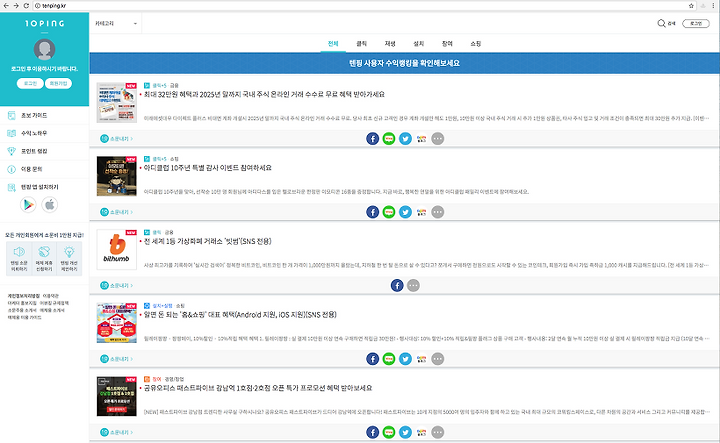
Task: Click the search magnifier icon
Action: [x=661, y=23]
